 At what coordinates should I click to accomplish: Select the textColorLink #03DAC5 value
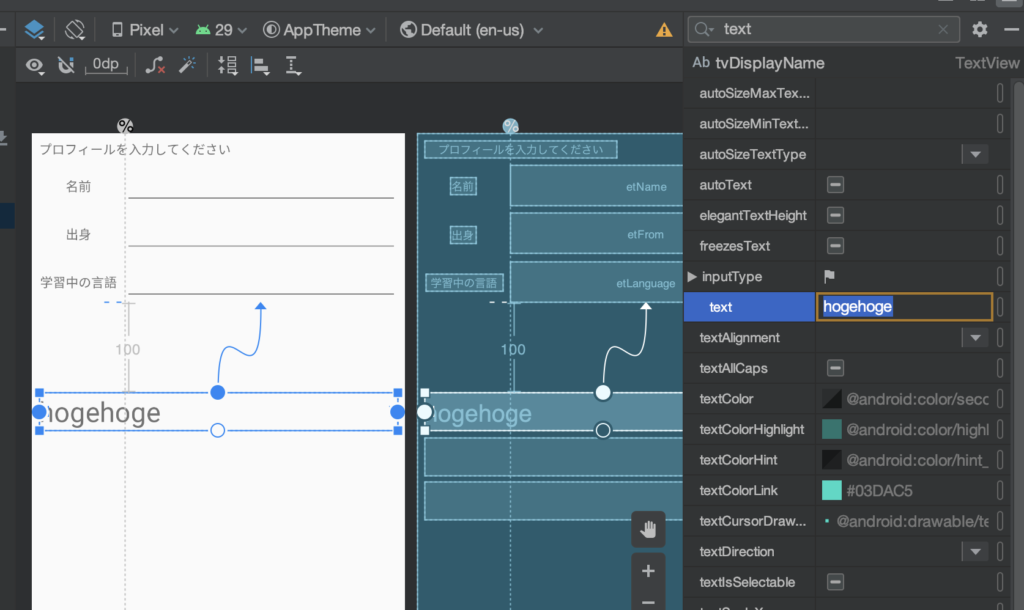(879, 490)
